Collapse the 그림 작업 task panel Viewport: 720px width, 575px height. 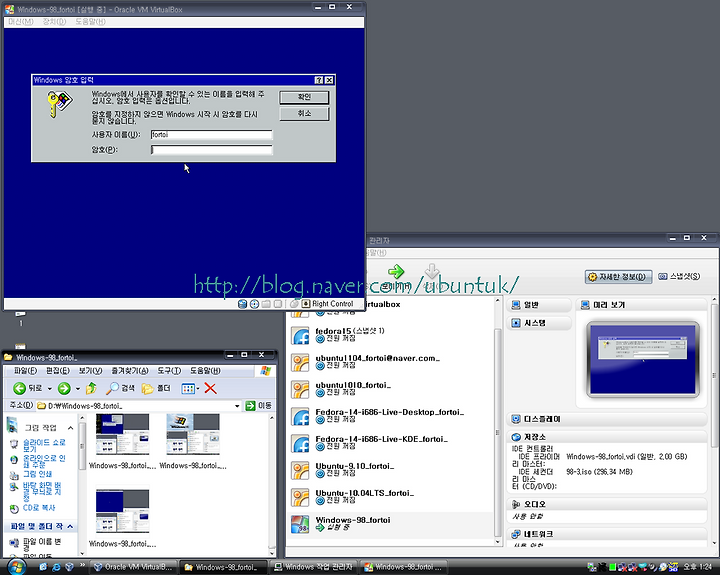(70, 428)
